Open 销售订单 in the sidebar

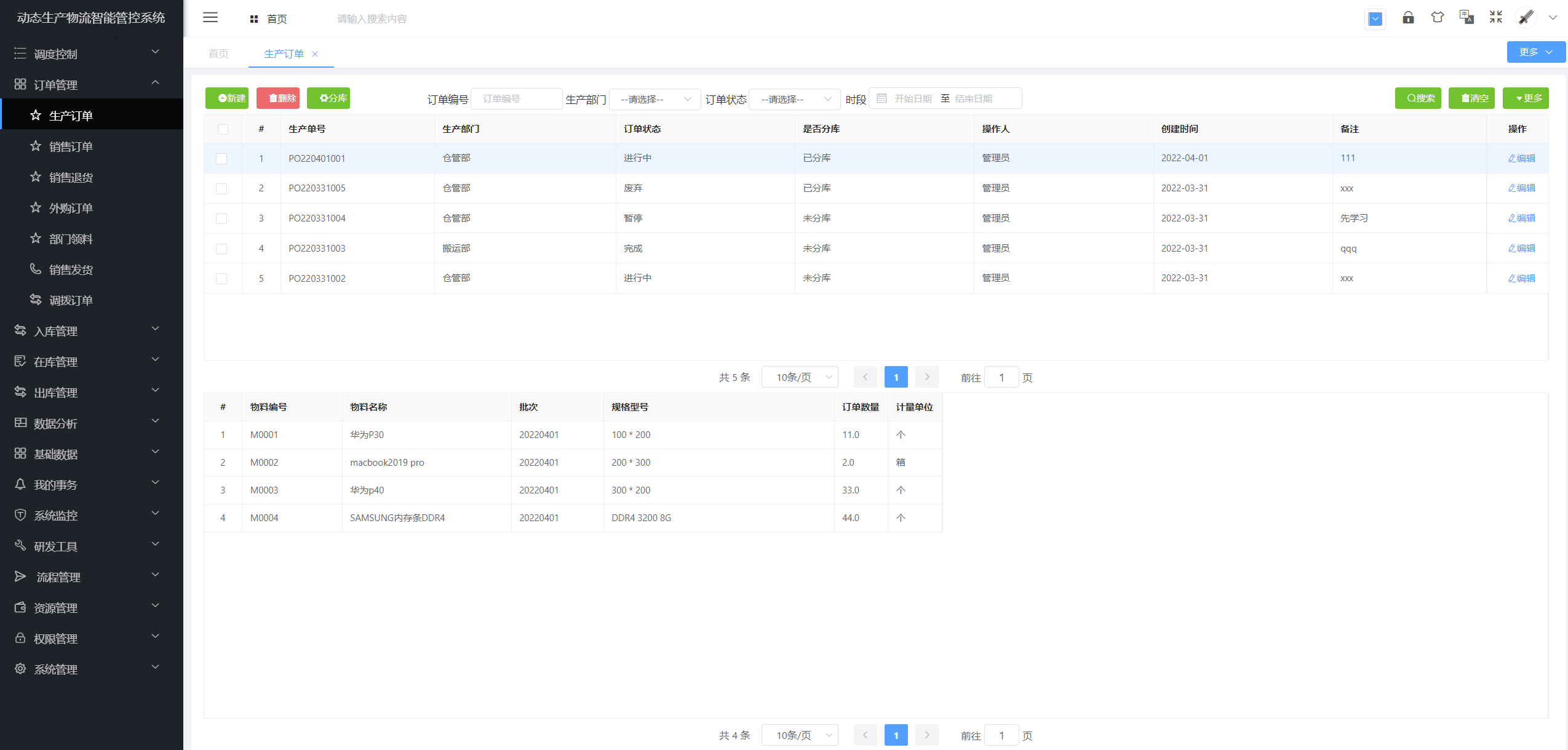point(92,146)
